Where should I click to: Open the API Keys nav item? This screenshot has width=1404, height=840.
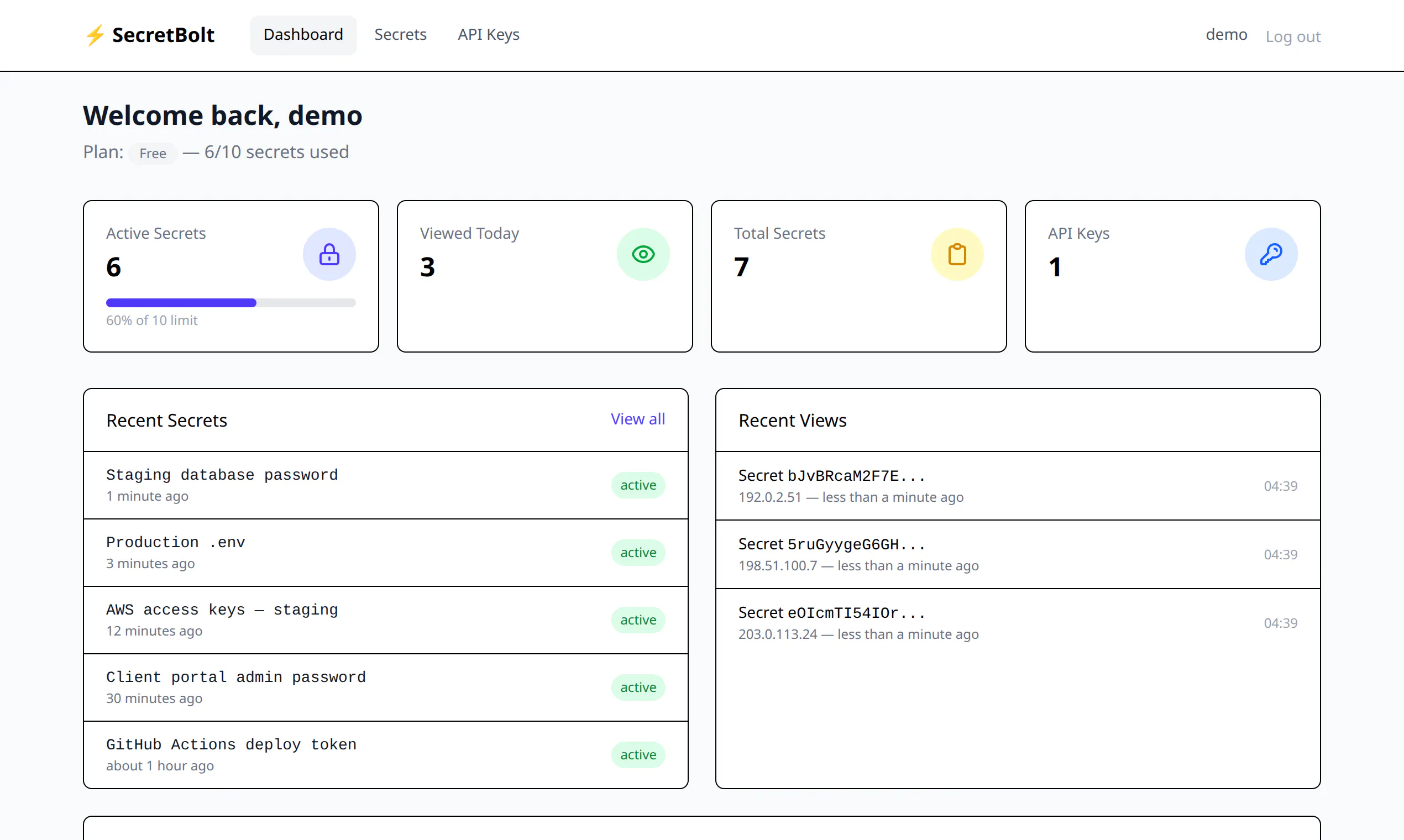tap(489, 35)
